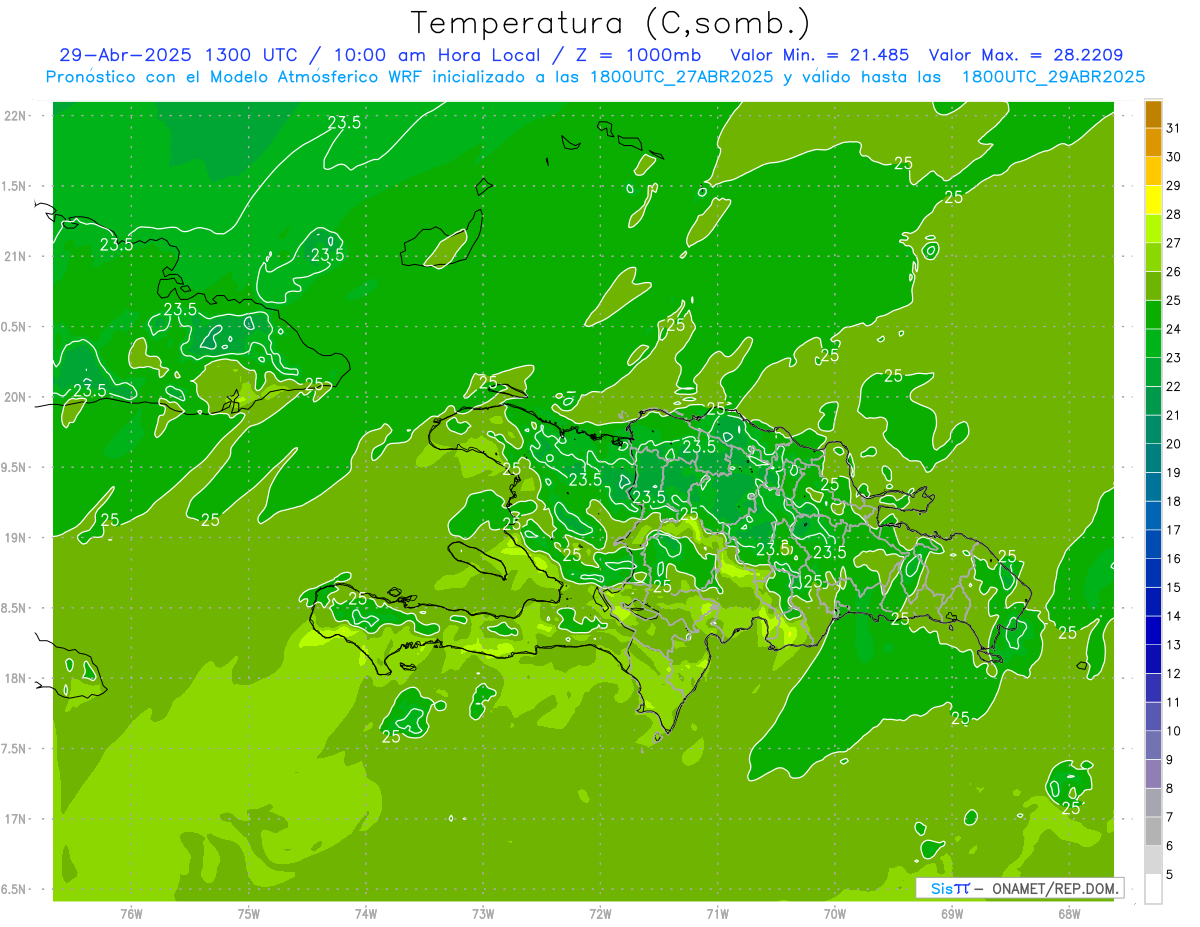
Task: Click the '1800UTC_29ABR2025' valid-until time
Action: coord(1053,77)
